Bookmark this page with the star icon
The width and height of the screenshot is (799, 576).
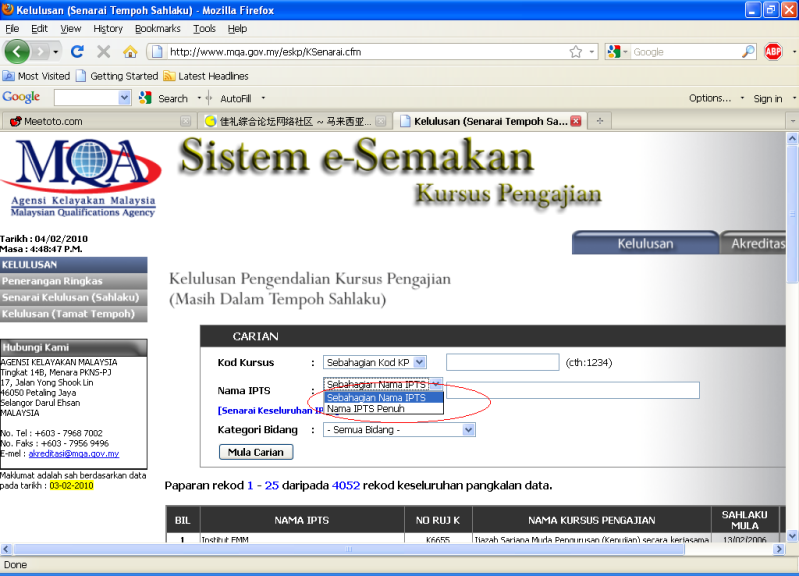pyautogui.click(x=577, y=51)
